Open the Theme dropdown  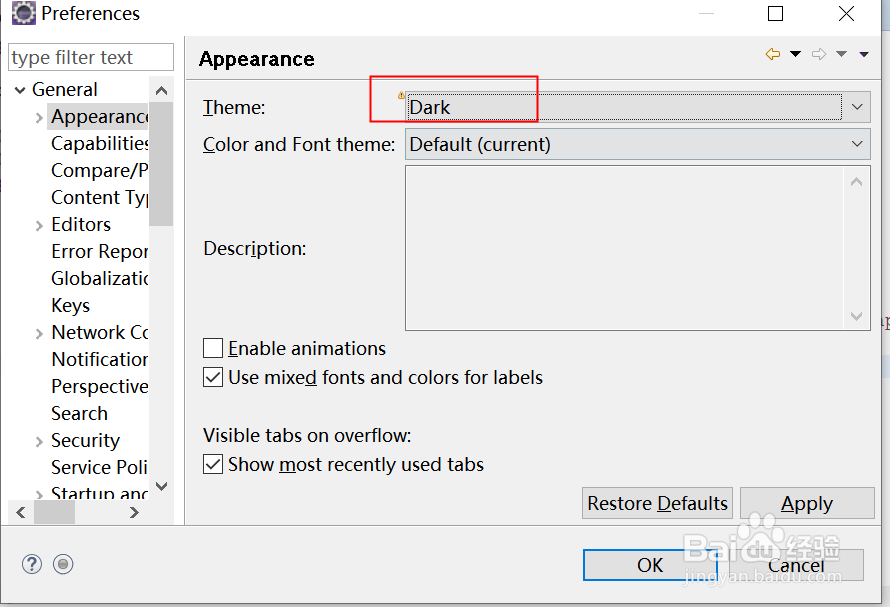pyautogui.click(x=857, y=107)
